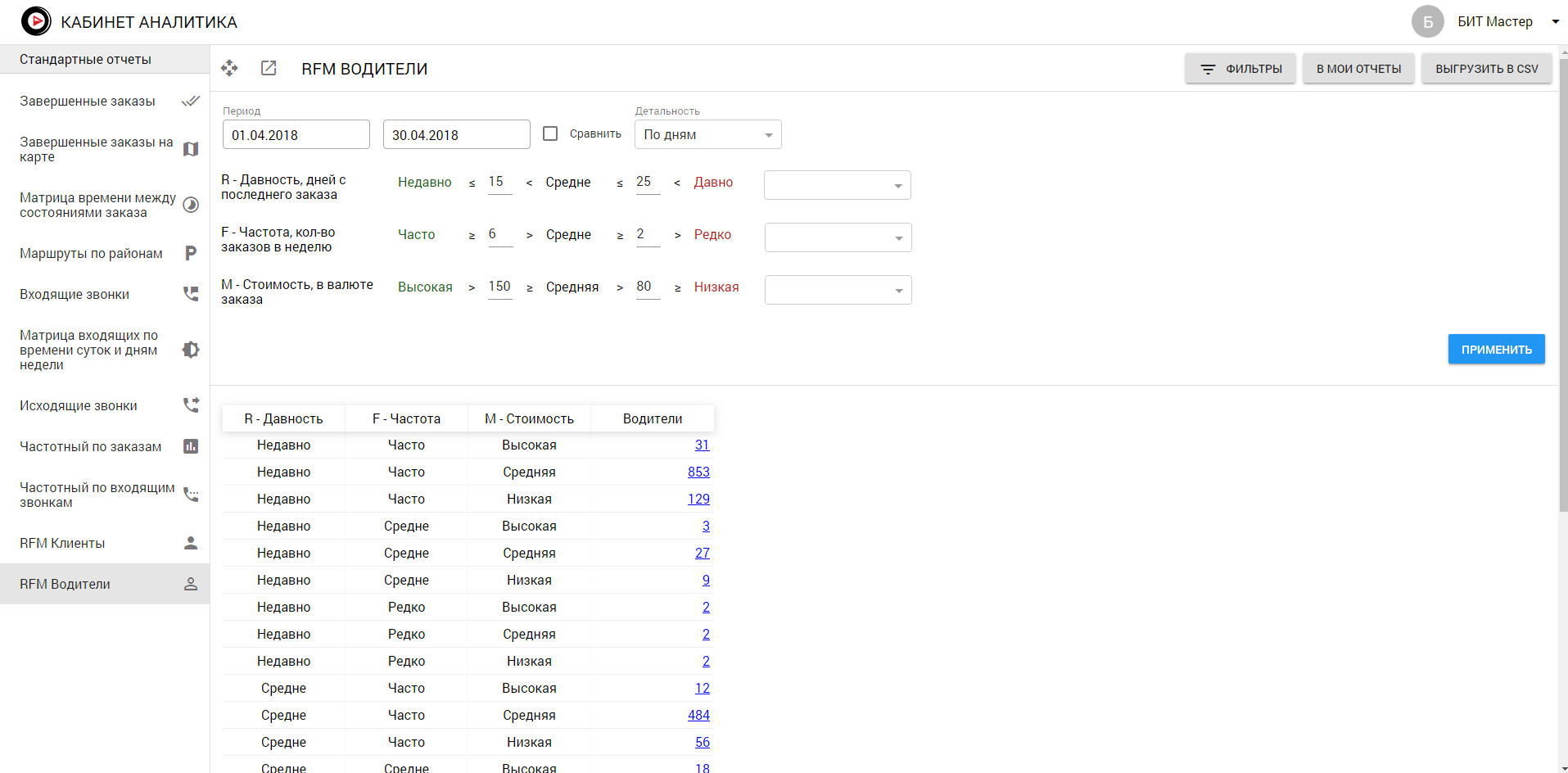Screen dimensions: 1568x773
Task: Open the 853 drivers link
Action: point(698,472)
